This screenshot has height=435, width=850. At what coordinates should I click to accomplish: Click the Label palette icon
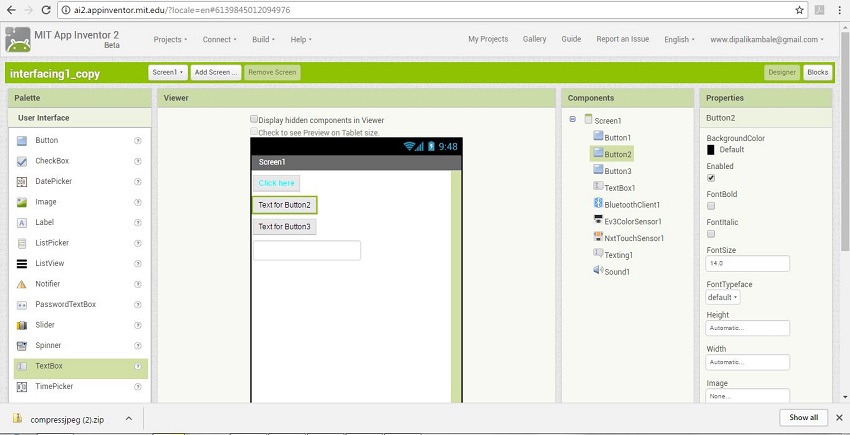tap(22, 222)
